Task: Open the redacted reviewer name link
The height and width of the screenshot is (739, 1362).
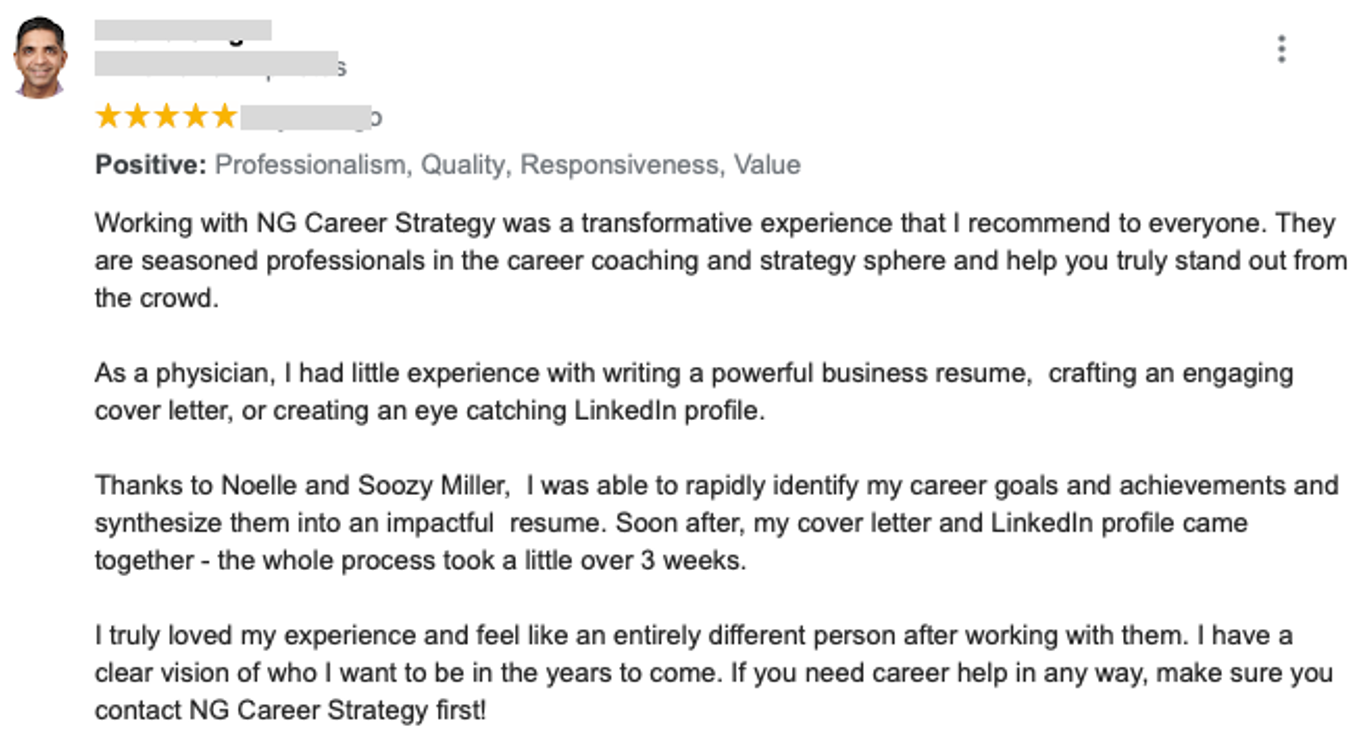Action: pos(183,30)
